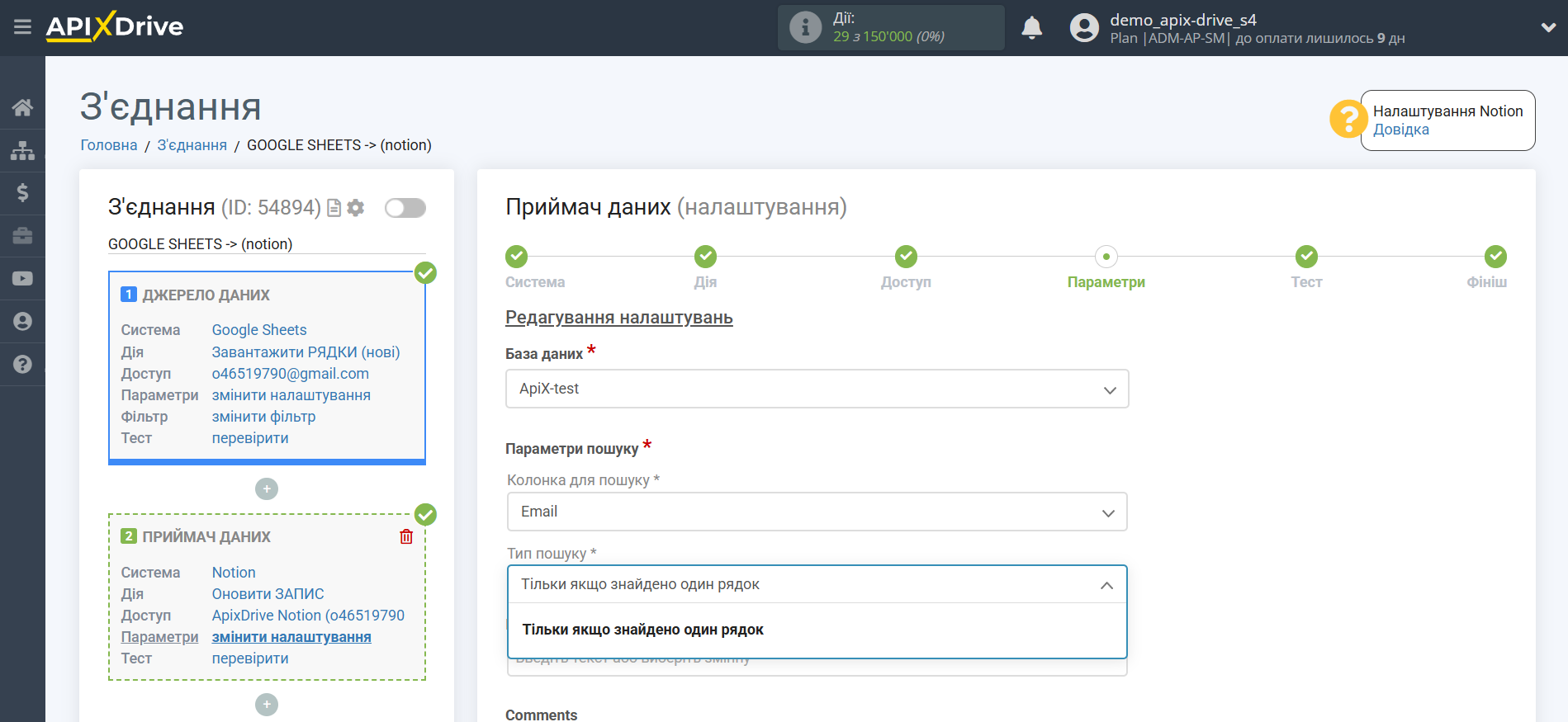The image size is (1568, 722).
Task: Click the Google Sheets system link
Action: (259, 330)
